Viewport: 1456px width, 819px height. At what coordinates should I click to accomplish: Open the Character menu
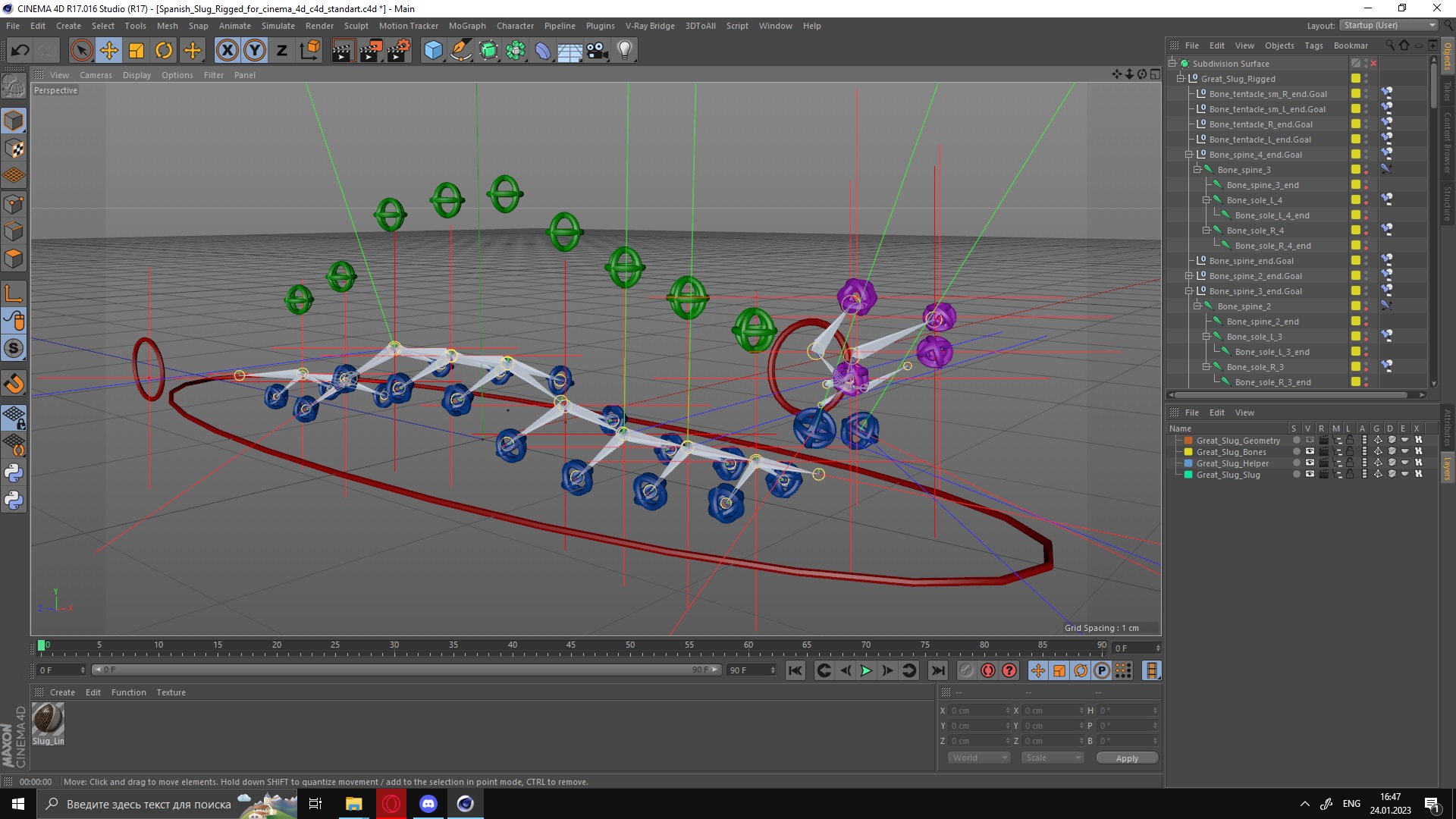[515, 26]
